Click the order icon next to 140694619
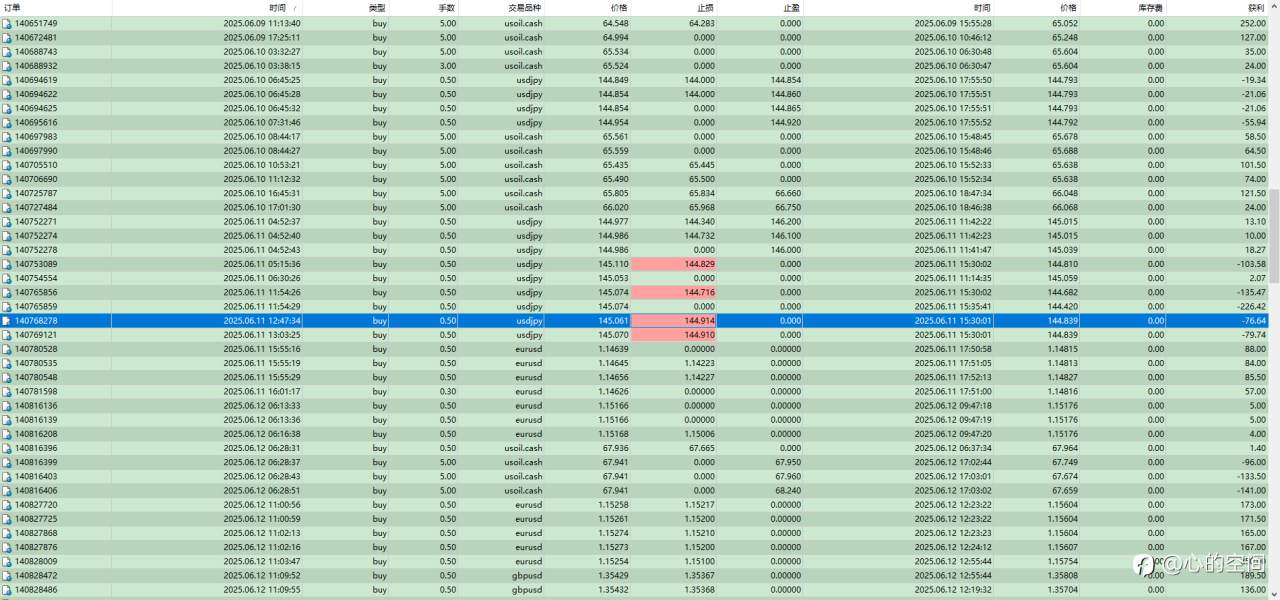 (x=6, y=80)
